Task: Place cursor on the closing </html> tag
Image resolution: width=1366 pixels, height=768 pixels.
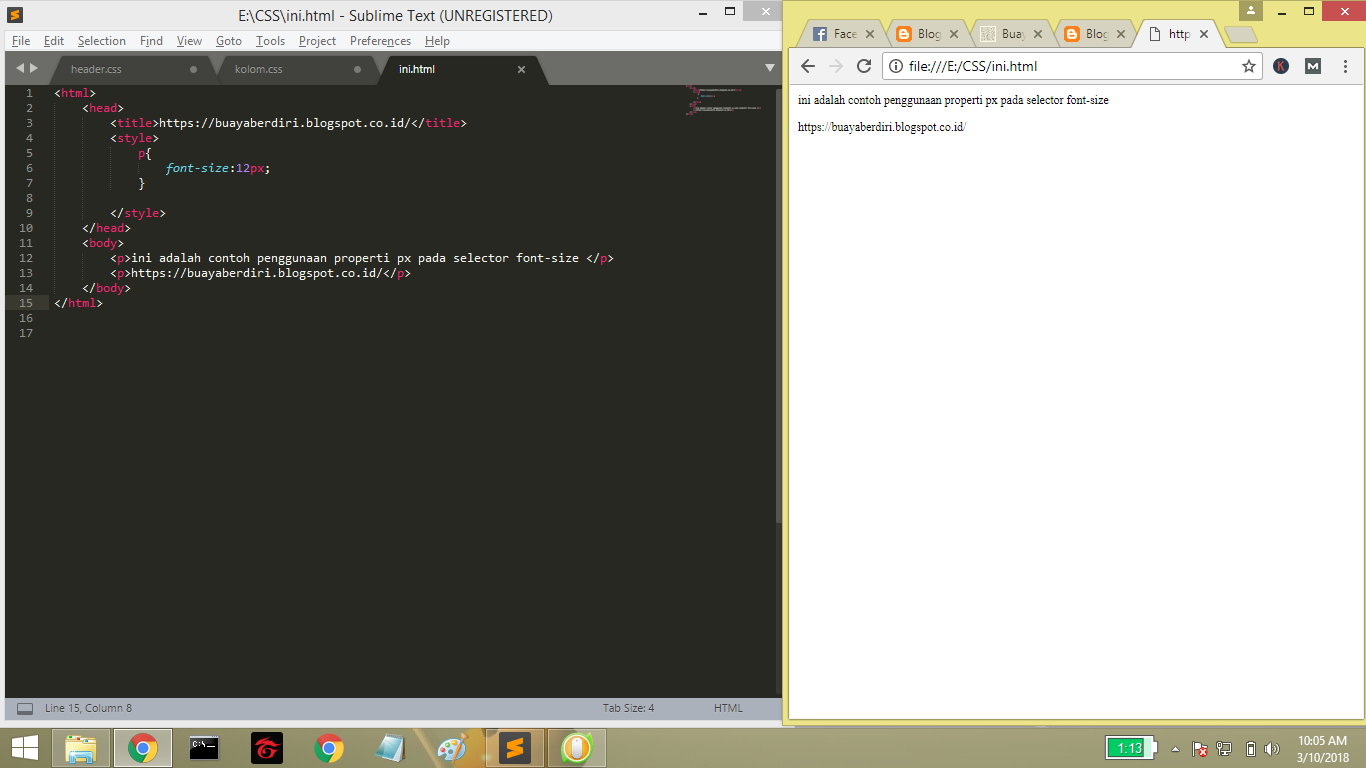Action: pyautogui.click(x=78, y=303)
